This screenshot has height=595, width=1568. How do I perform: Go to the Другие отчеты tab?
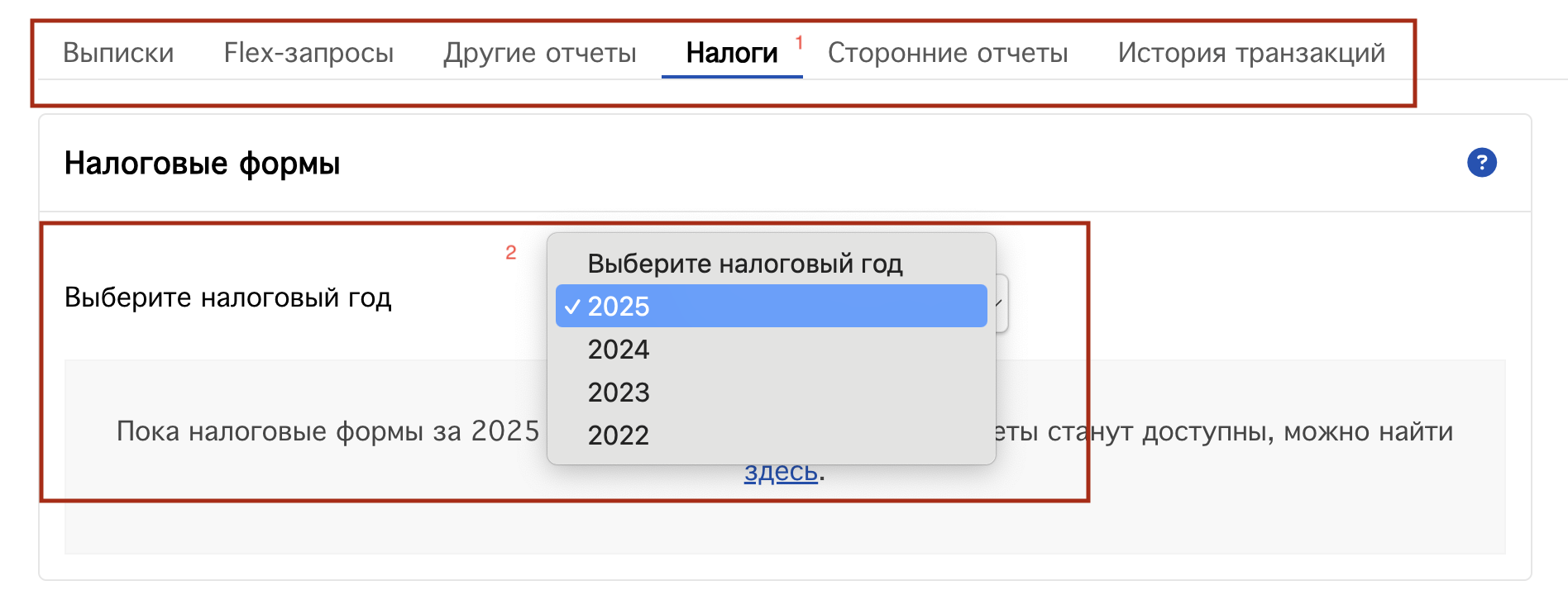point(540,53)
